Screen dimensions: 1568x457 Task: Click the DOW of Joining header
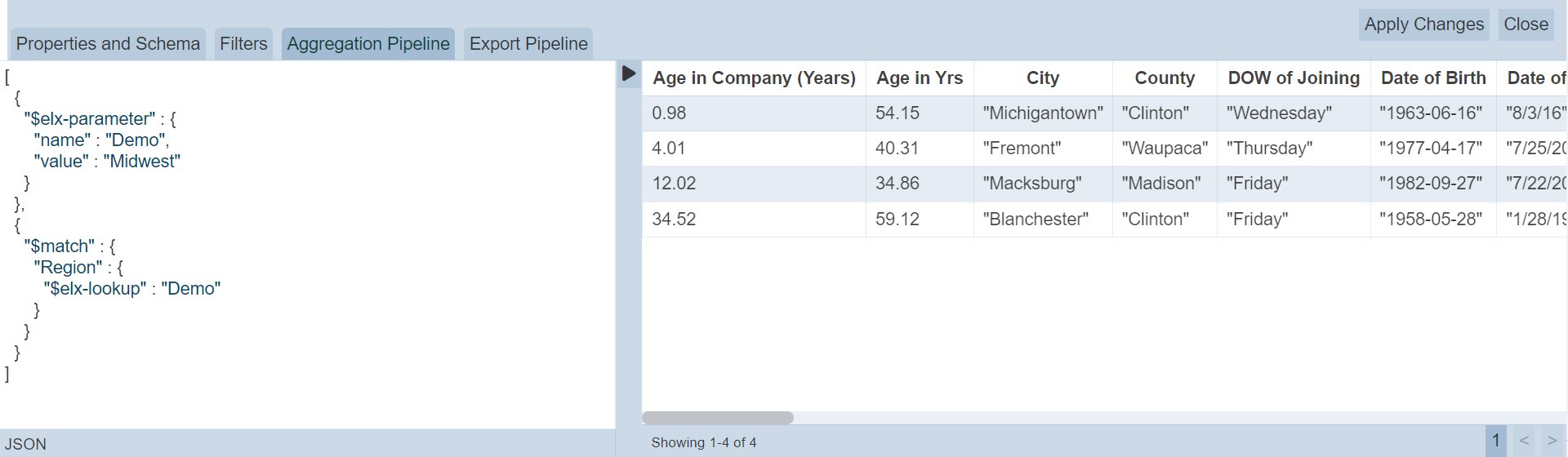[x=1294, y=78]
